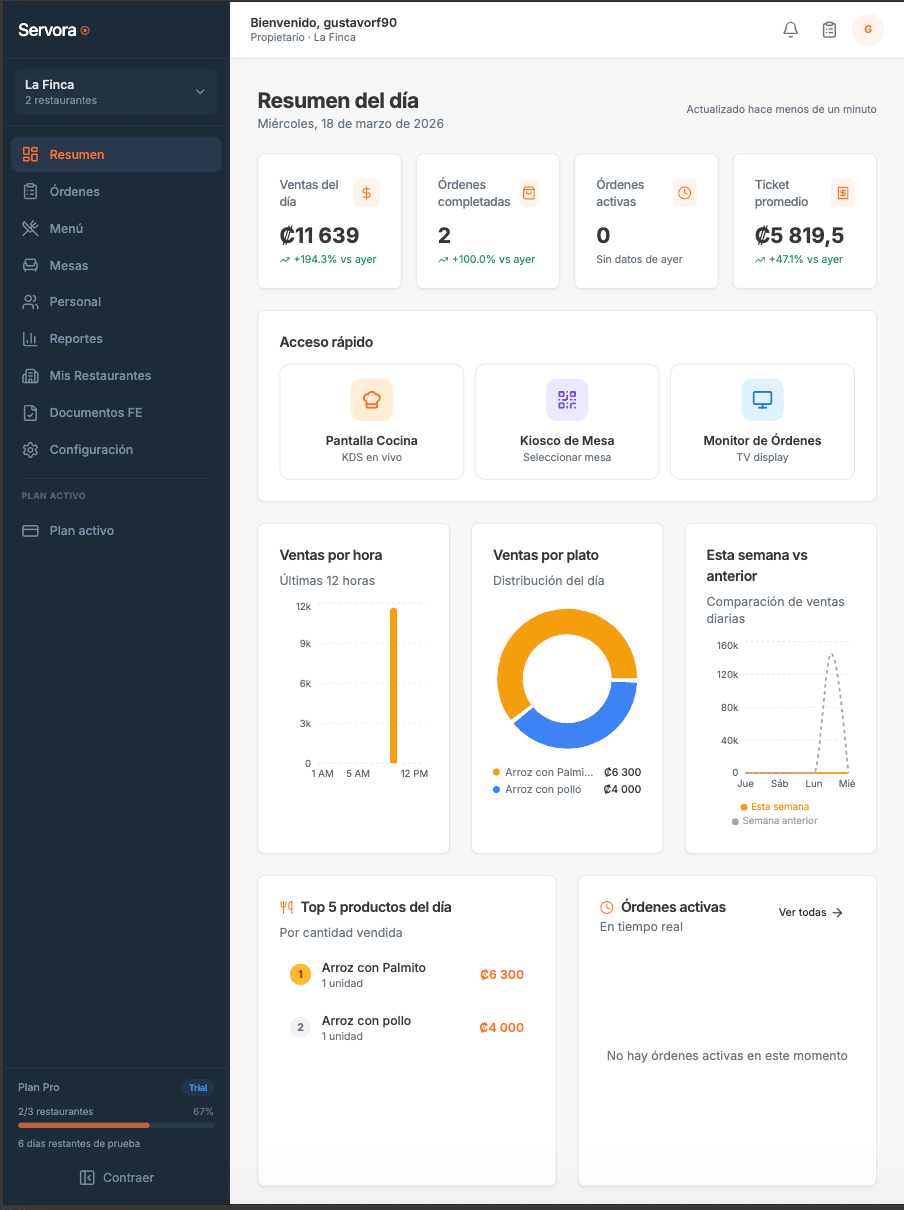Click the Ver todas link
The image size is (904, 1210).
pyautogui.click(x=810, y=913)
